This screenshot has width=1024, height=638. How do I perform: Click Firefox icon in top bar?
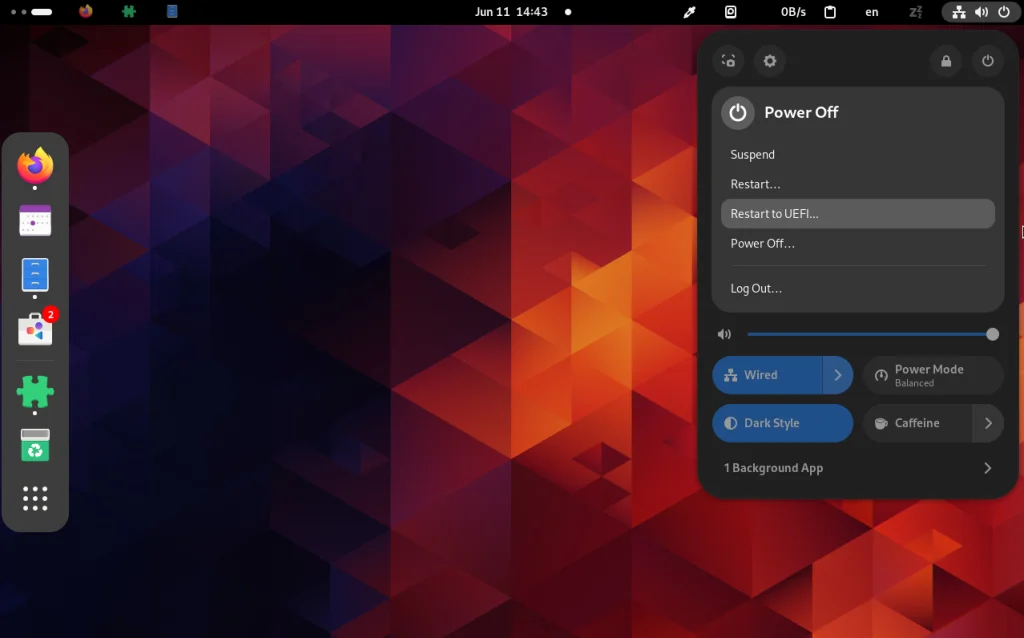tap(86, 12)
